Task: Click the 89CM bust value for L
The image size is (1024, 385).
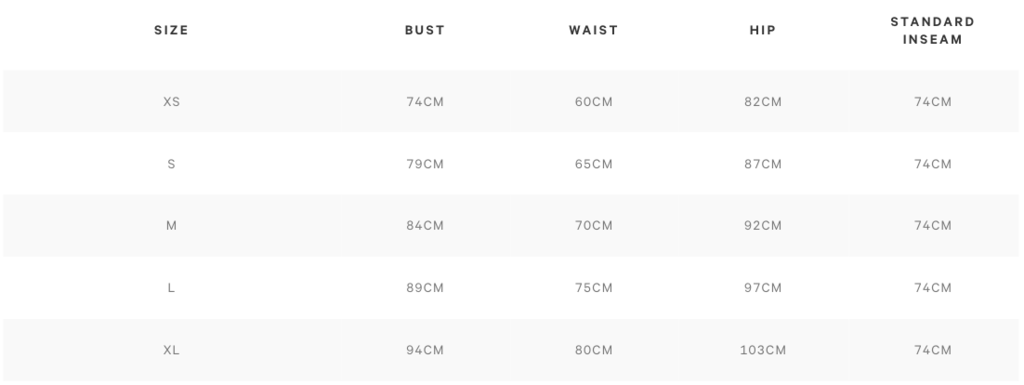Action: click(x=424, y=288)
